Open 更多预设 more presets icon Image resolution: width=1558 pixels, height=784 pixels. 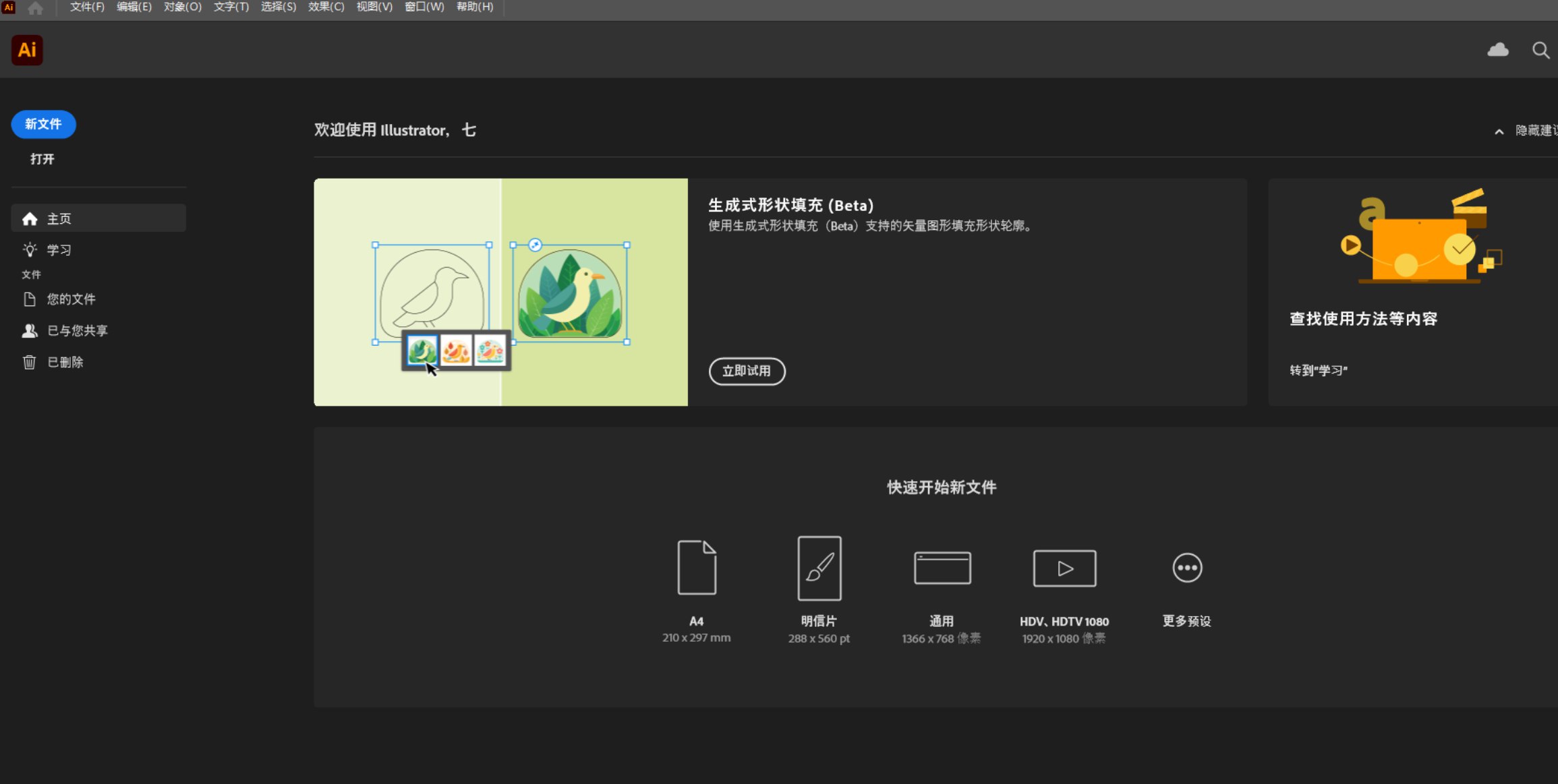[x=1187, y=568]
